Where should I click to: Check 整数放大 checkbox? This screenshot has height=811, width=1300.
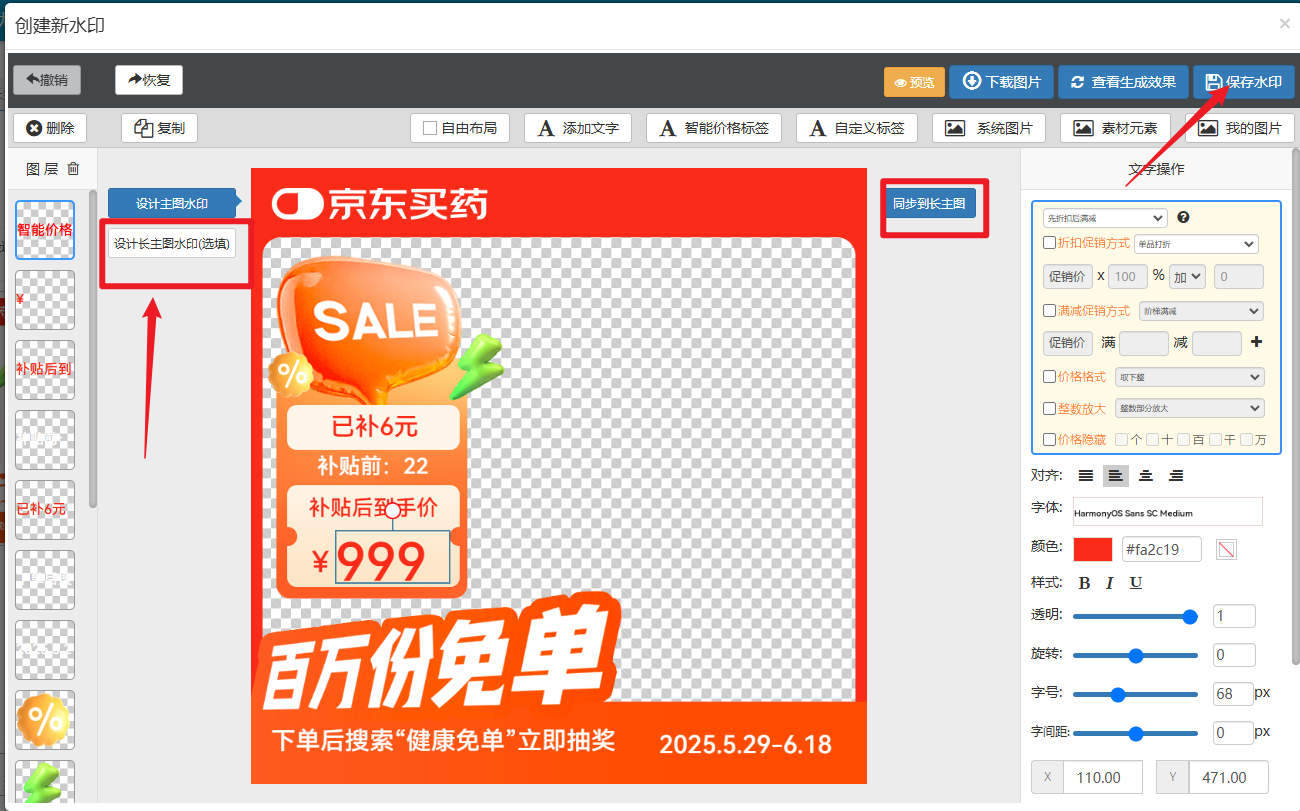[1050, 408]
